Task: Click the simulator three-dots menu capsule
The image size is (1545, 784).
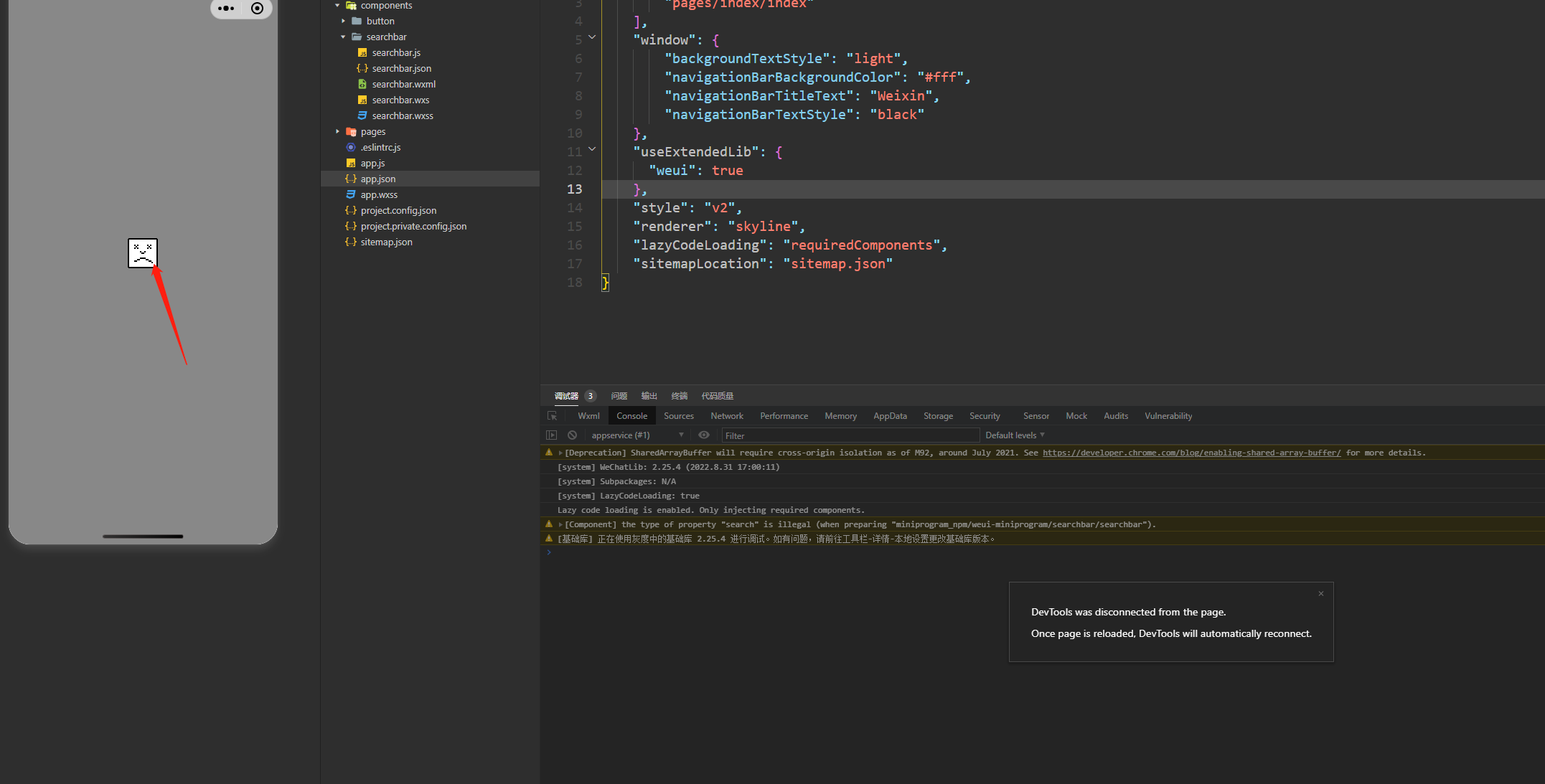Action: [x=226, y=9]
